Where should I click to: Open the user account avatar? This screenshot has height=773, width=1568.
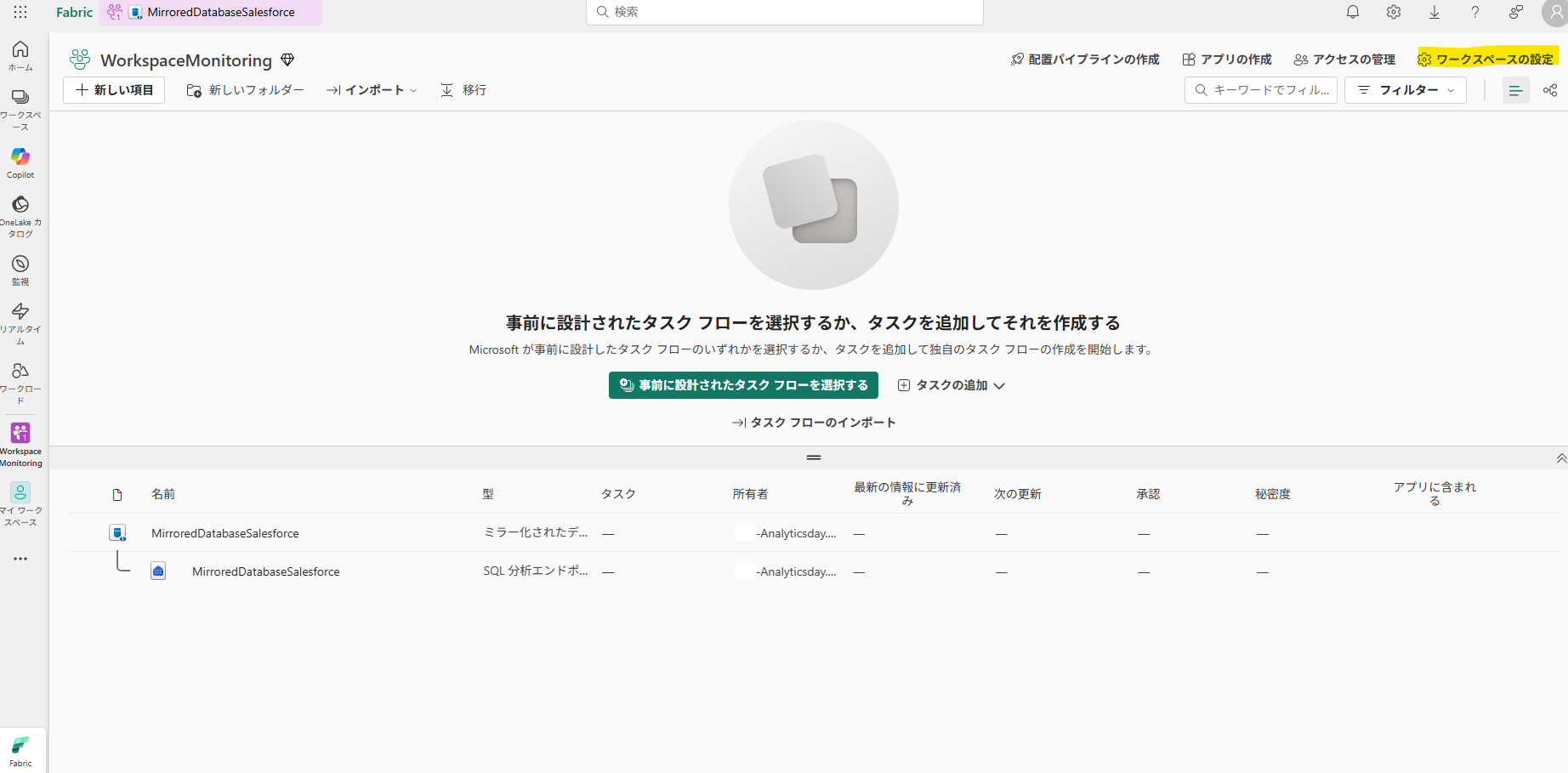[1555, 13]
